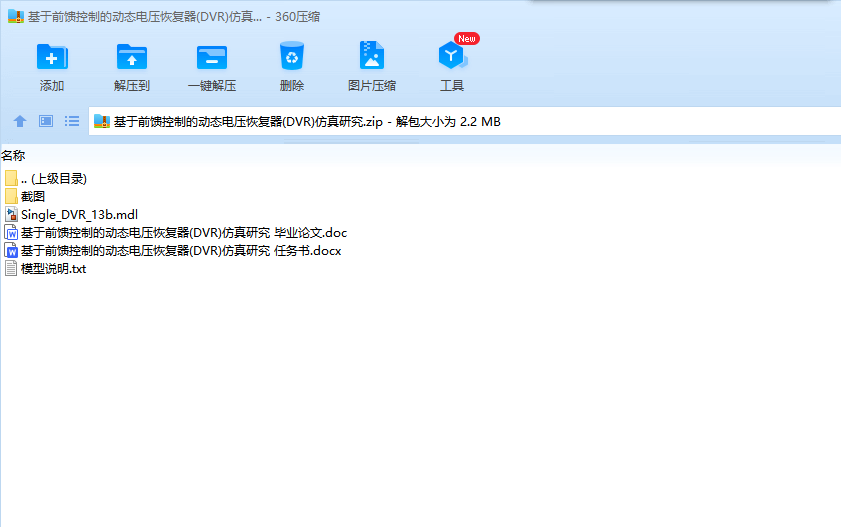The width and height of the screenshot is (841, 527).
Task: Click the 360压缩 app icon in the title bar
Action: pyautogui.click(x=16, y=17)
